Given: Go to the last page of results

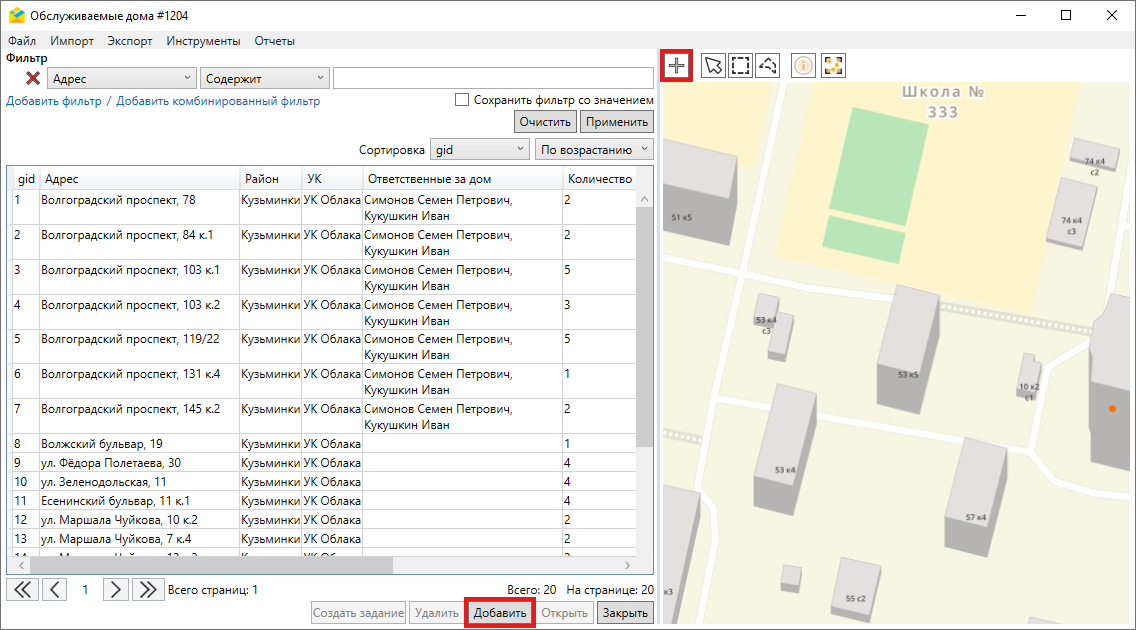Looking at the screenshot, I should (148, 590).
